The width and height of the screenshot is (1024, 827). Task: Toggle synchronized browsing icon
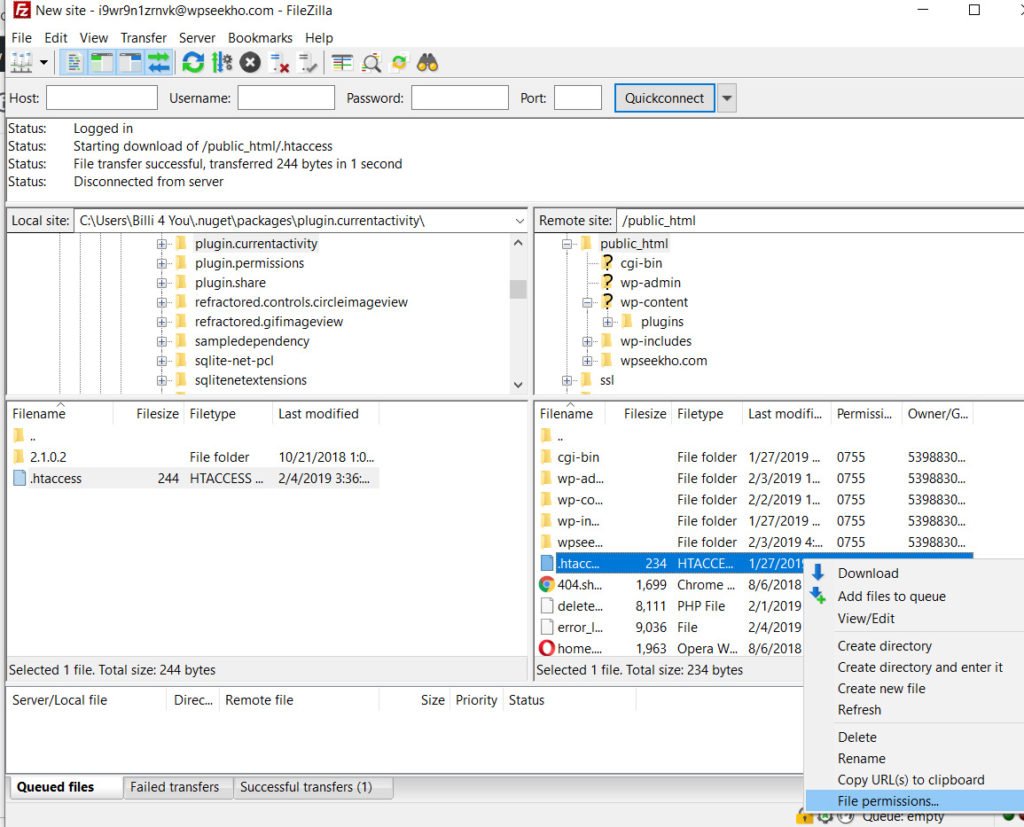point(399,63)
